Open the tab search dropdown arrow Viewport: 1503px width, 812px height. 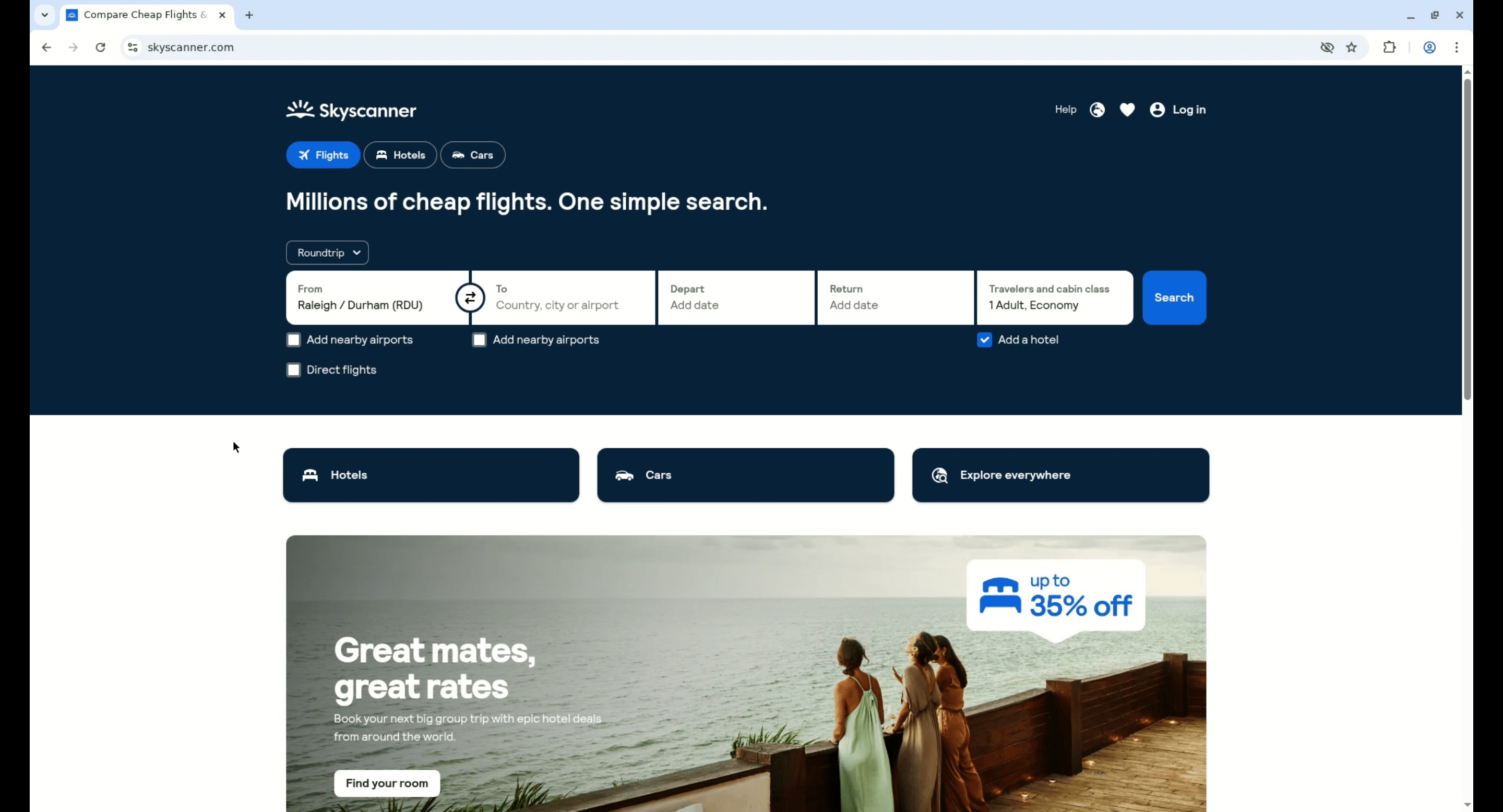tap(45, 15)
